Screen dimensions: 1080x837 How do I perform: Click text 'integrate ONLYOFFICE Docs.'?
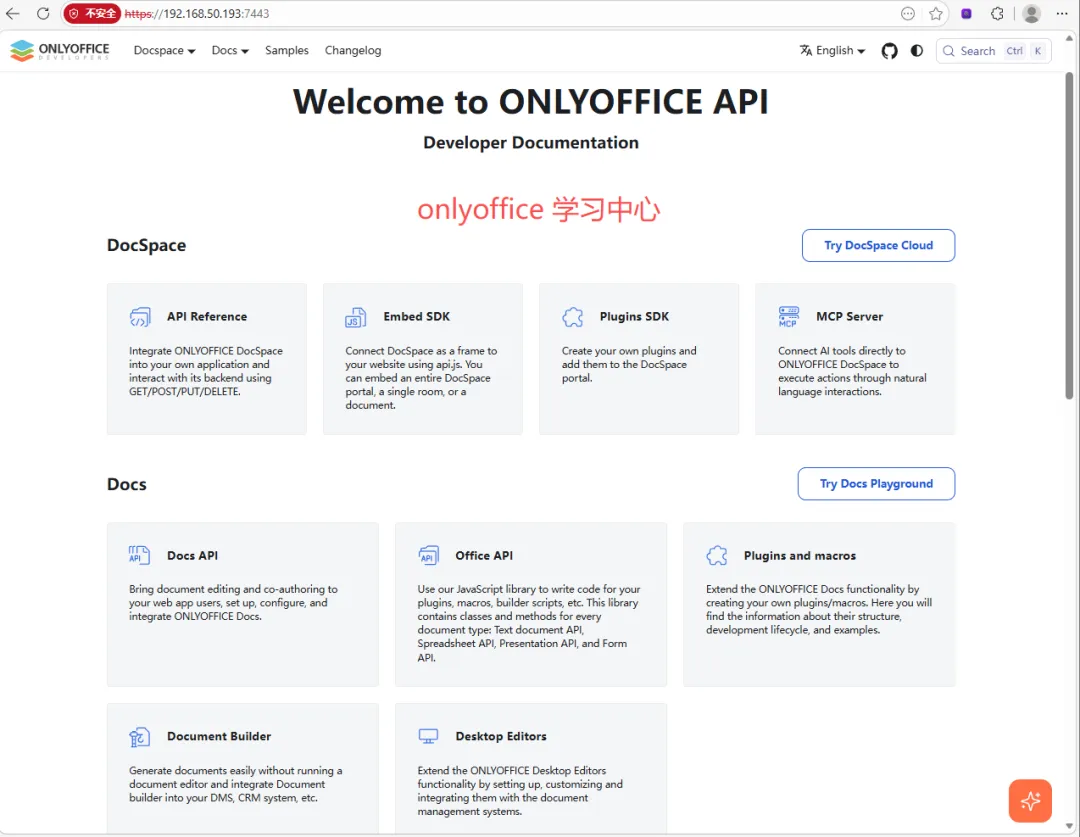coord(195,617)
